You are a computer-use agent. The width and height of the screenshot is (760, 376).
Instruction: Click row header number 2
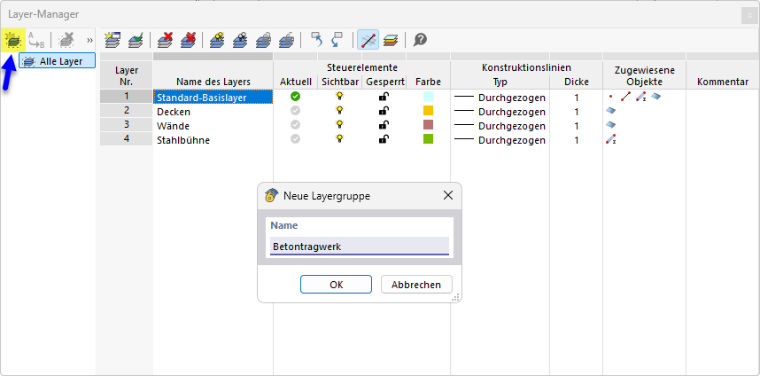[126, 110]
